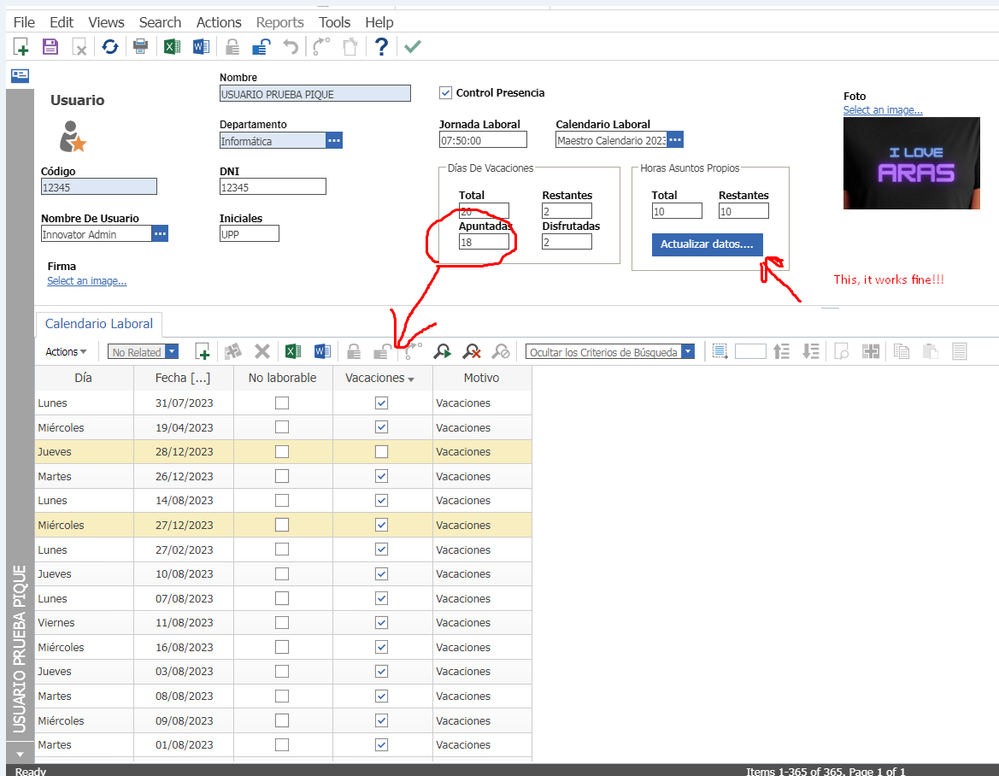
Task: Open Help with the question mark icon
Action: click(x=381, y=47)
